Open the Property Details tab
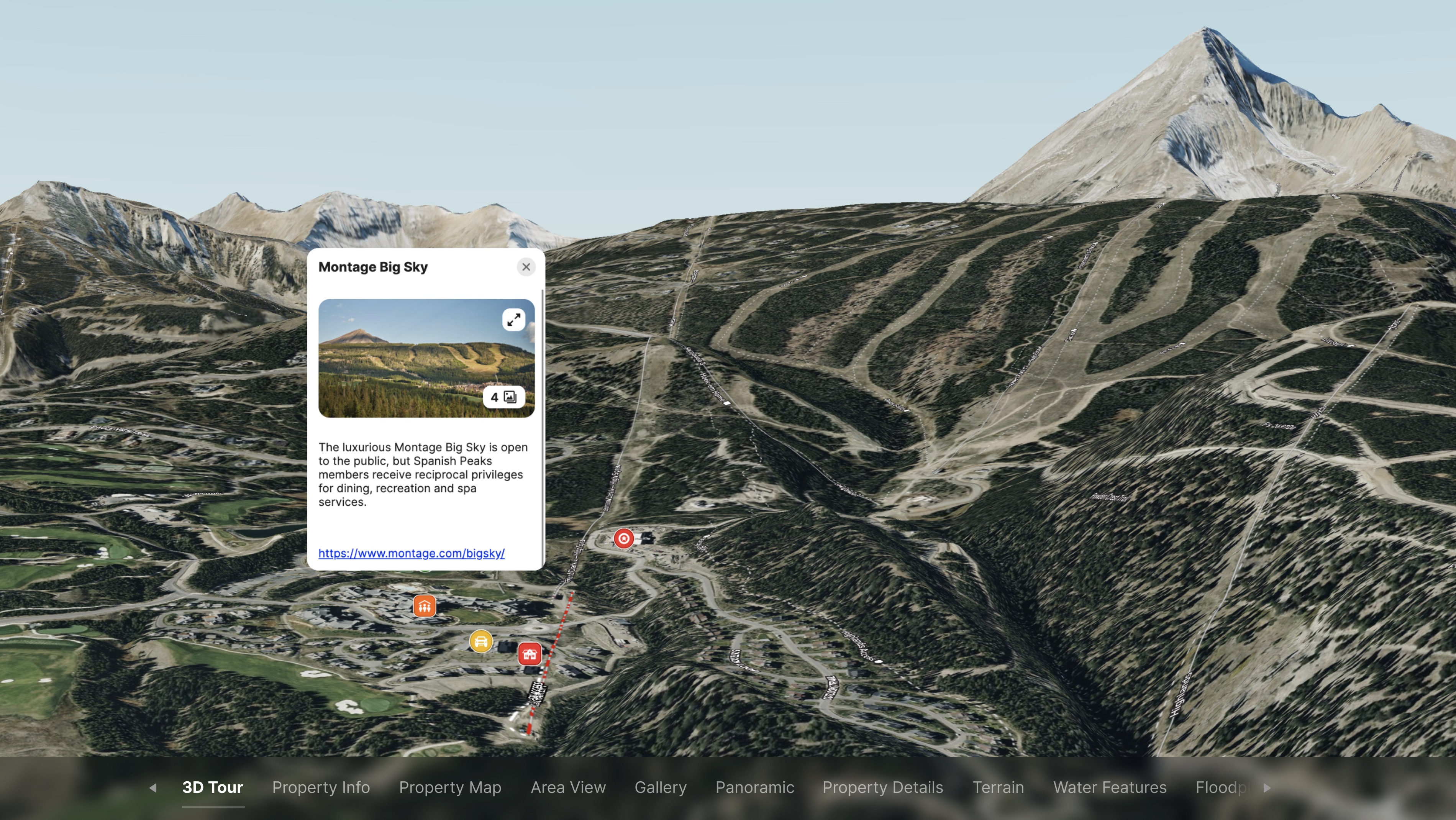The height and width of the screenshot is (820, 1456). click(x=882, y=788)
